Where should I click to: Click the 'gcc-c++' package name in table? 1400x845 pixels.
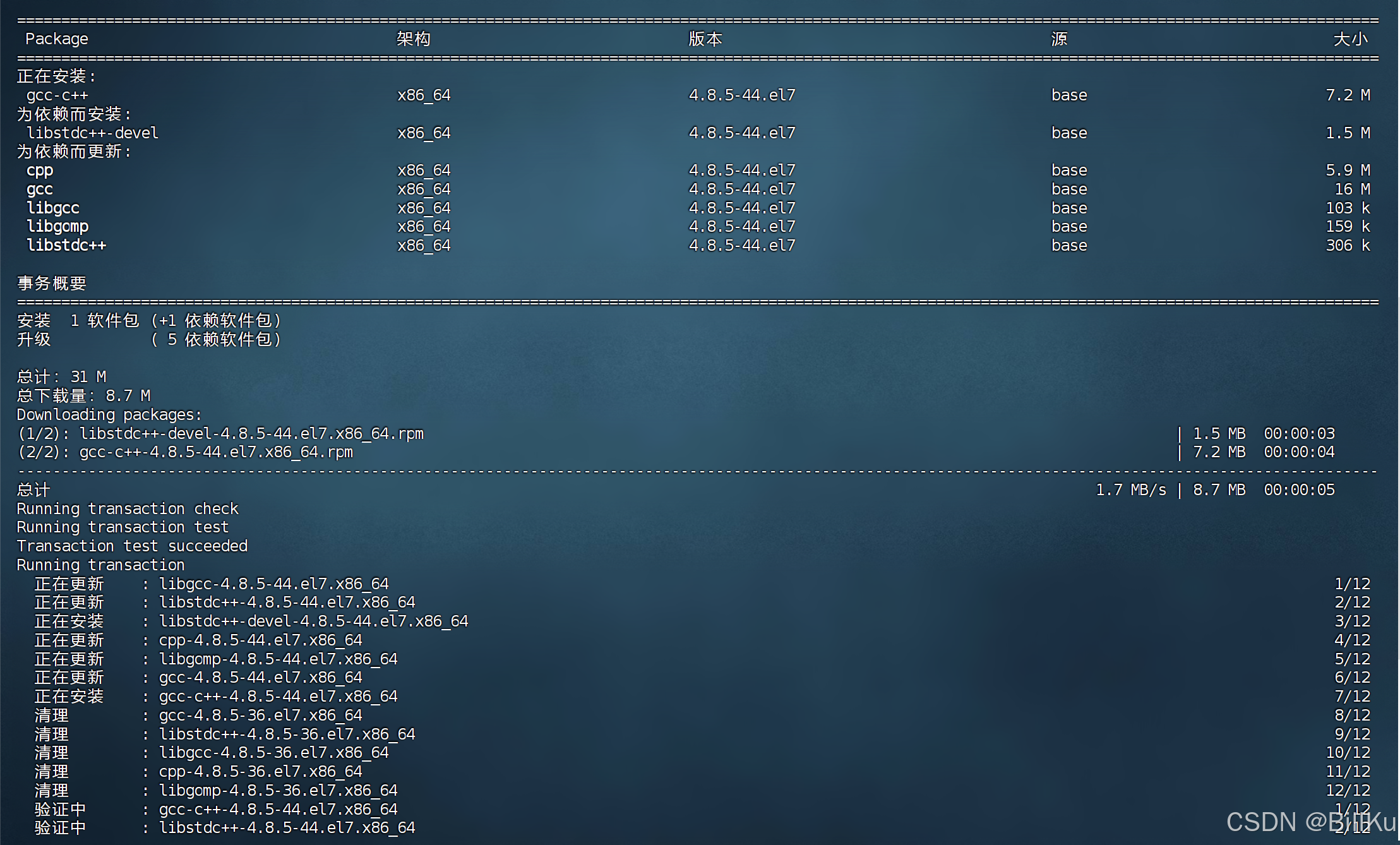pos(57,95)
